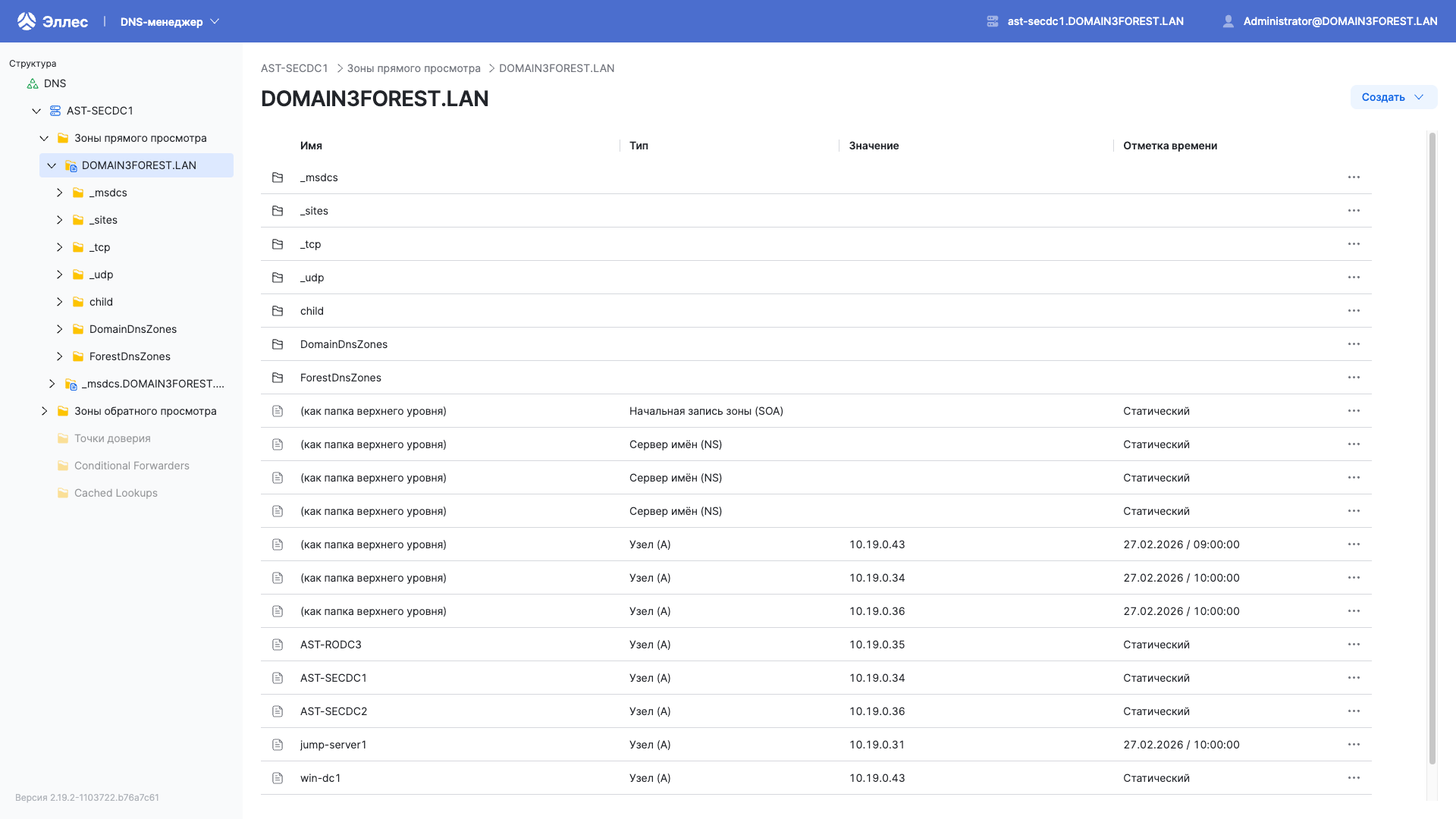Collapse the Зоны прямого просмотра folder
The width and height of the screenshot is (1456, 819).
43,138
